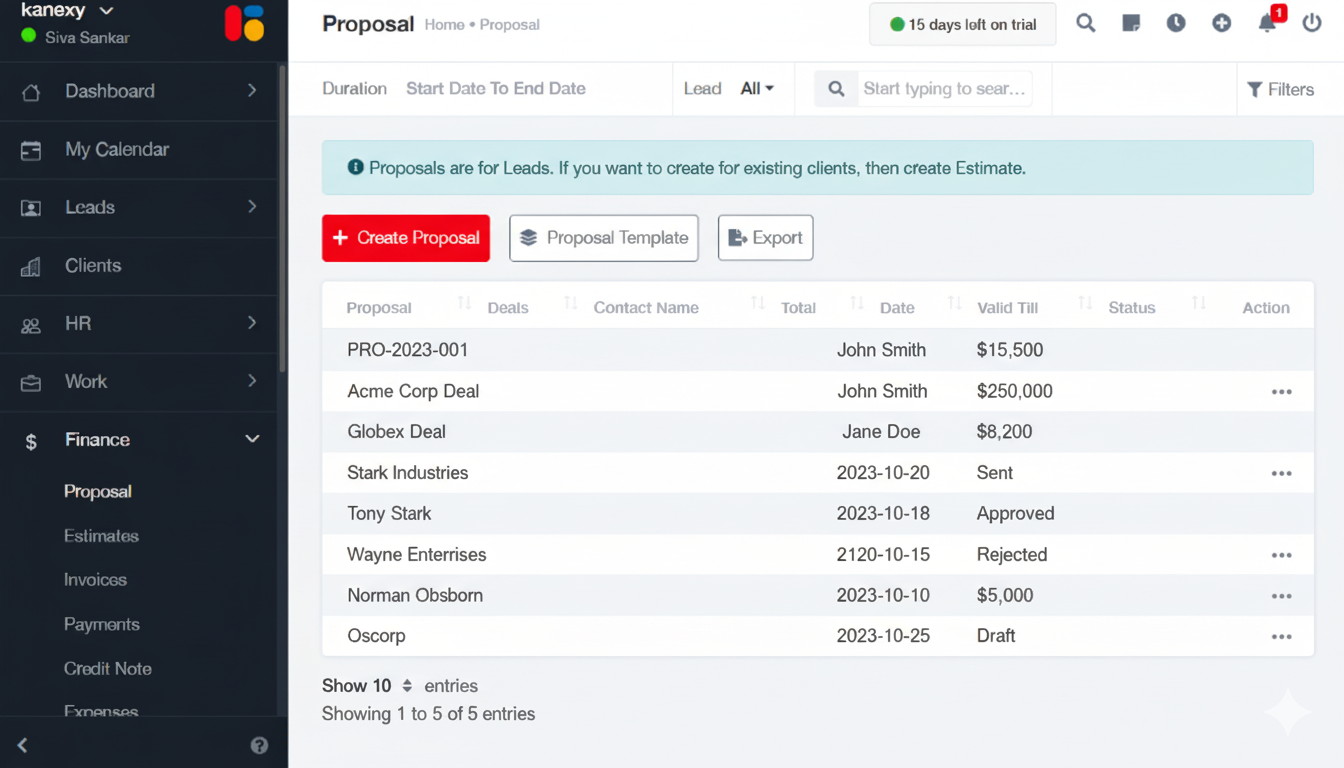
Task: Click the Export button
Action: pyautogui.click(x=765, y=238)
